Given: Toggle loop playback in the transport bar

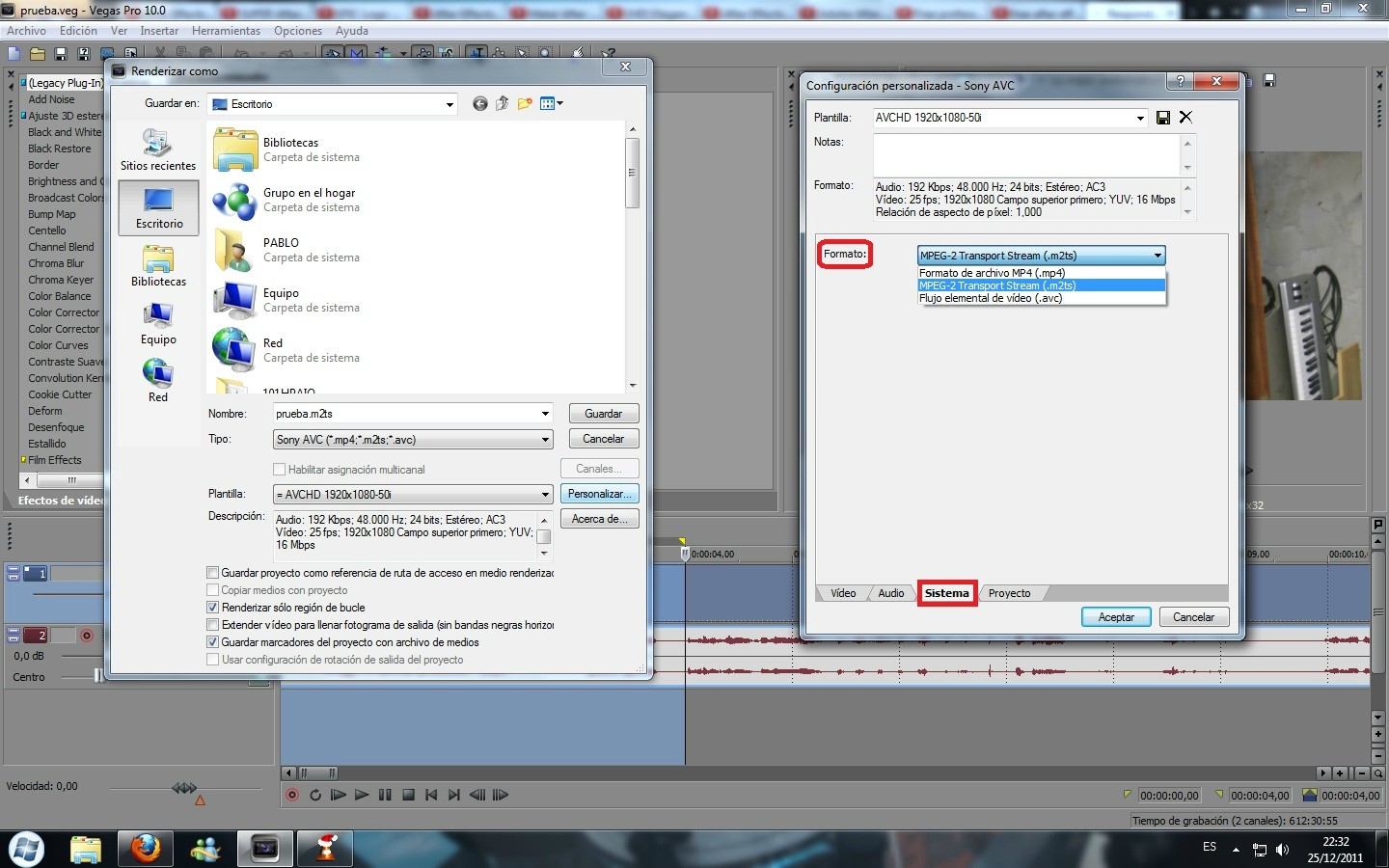Looking at the screenshot, I should [315, 795].
